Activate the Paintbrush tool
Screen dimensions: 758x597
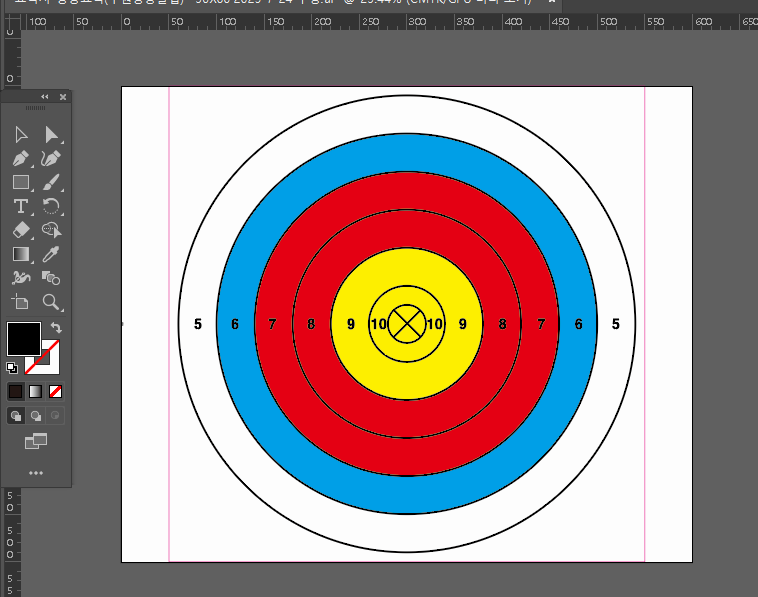tap(51, 183)
